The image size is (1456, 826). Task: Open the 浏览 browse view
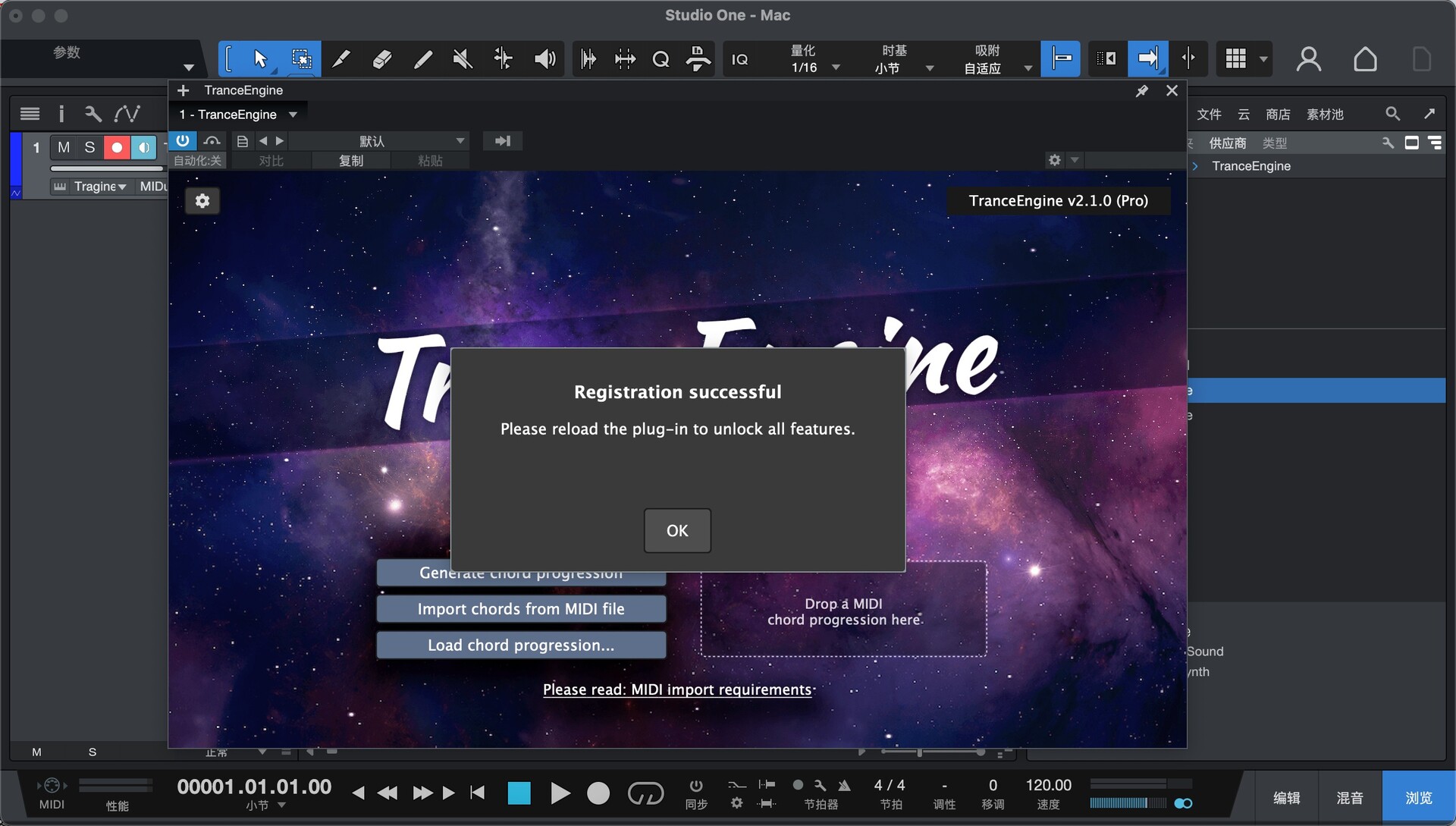click(1418, 798)
